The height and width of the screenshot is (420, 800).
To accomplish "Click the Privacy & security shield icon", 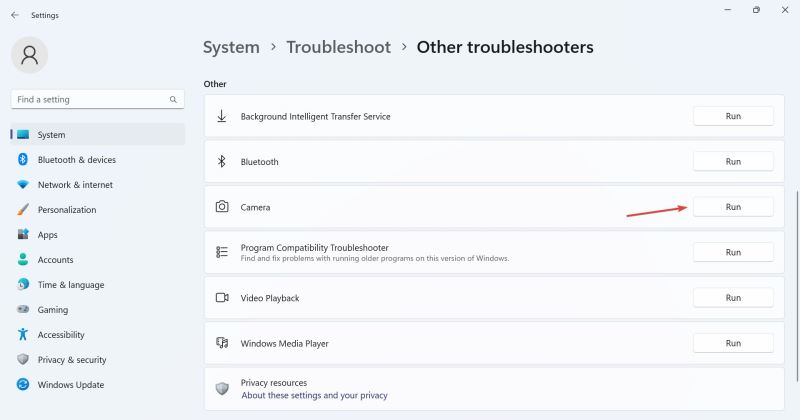I will point(22,360).
